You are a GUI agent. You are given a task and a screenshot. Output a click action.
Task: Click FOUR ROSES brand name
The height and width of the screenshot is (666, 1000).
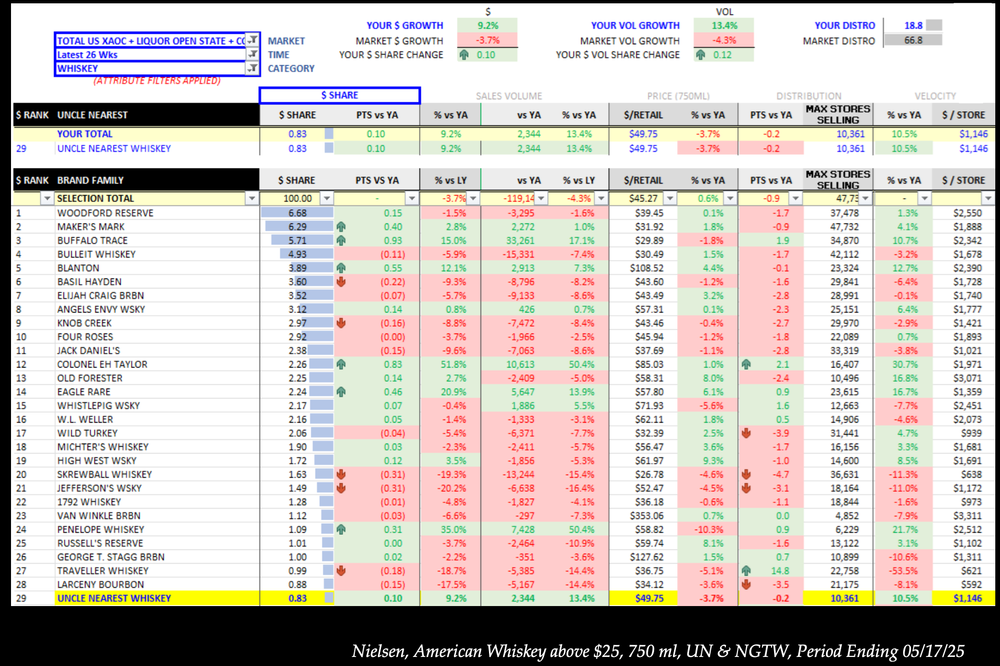85,337
